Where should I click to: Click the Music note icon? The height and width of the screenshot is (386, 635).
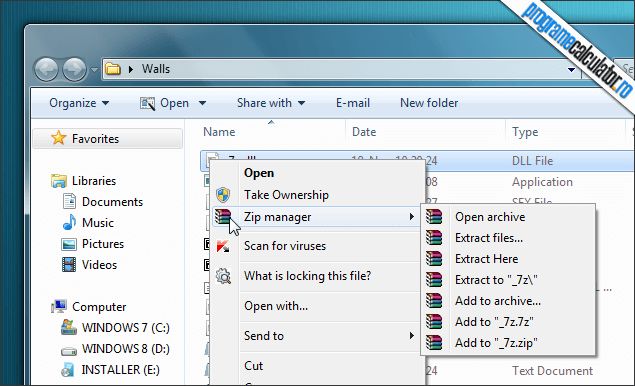[70, 222]
